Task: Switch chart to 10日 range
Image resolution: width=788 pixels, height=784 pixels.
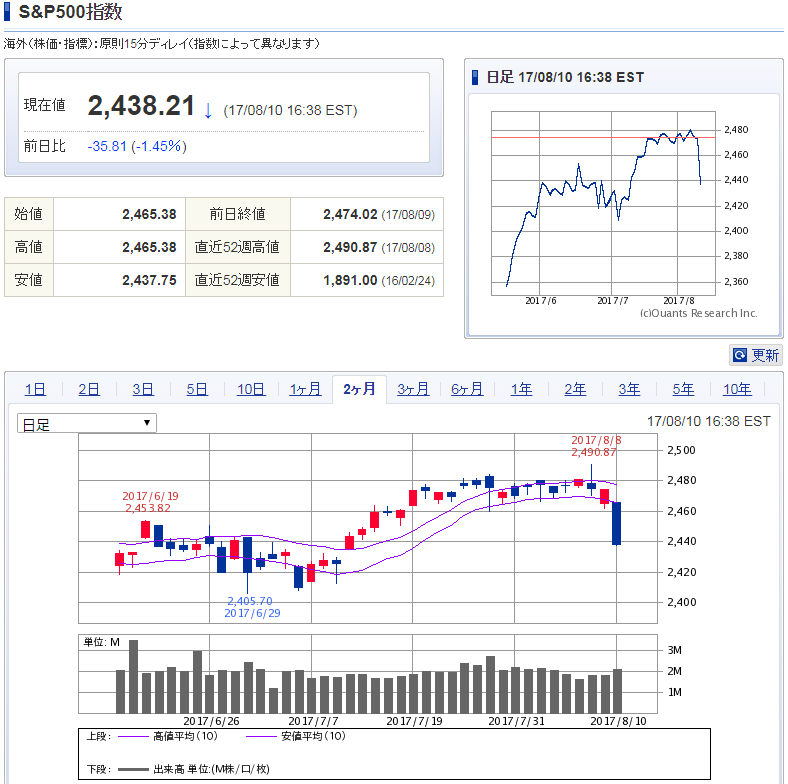Action: [251, 389]
